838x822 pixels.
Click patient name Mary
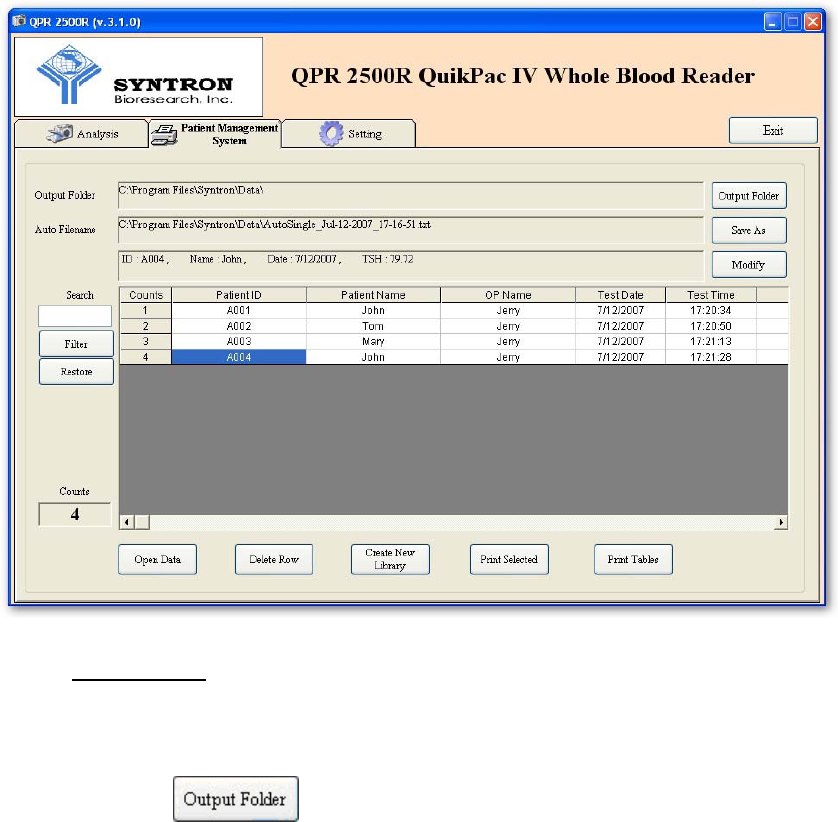click(x=373, y=342)
